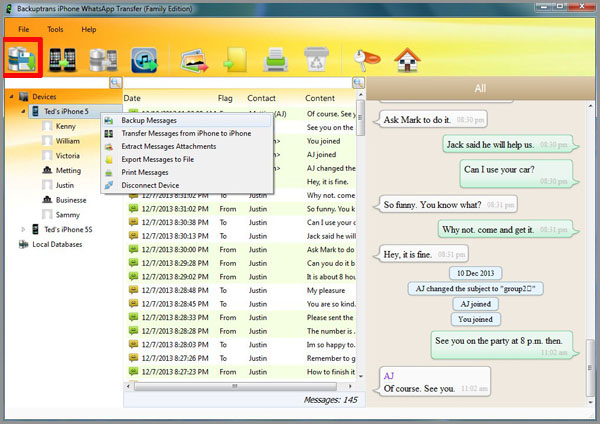The width and height of the screenshot is (600, 424).
Task: Click the key registration toolbar icon
Action: coord(366,60)
